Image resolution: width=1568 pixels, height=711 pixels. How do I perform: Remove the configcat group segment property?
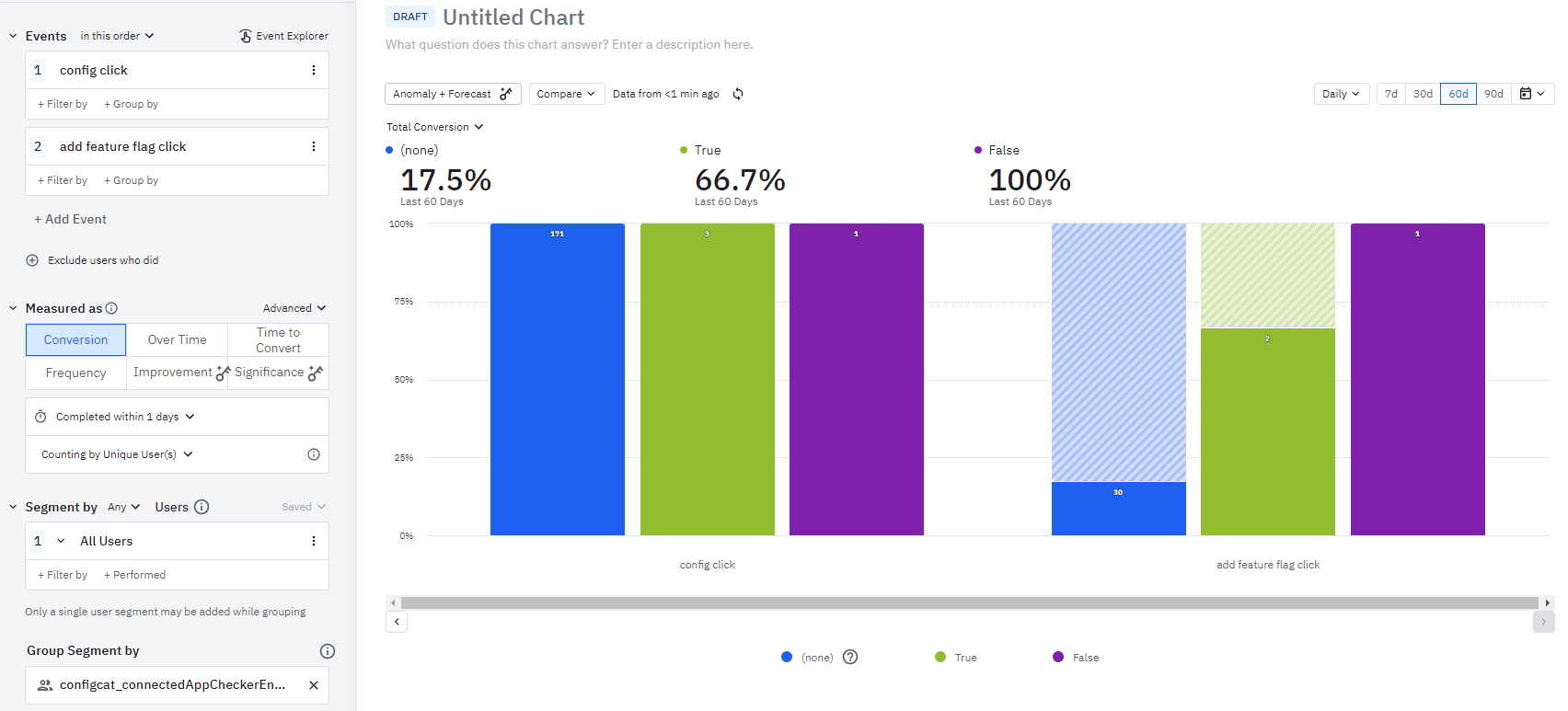314,685
